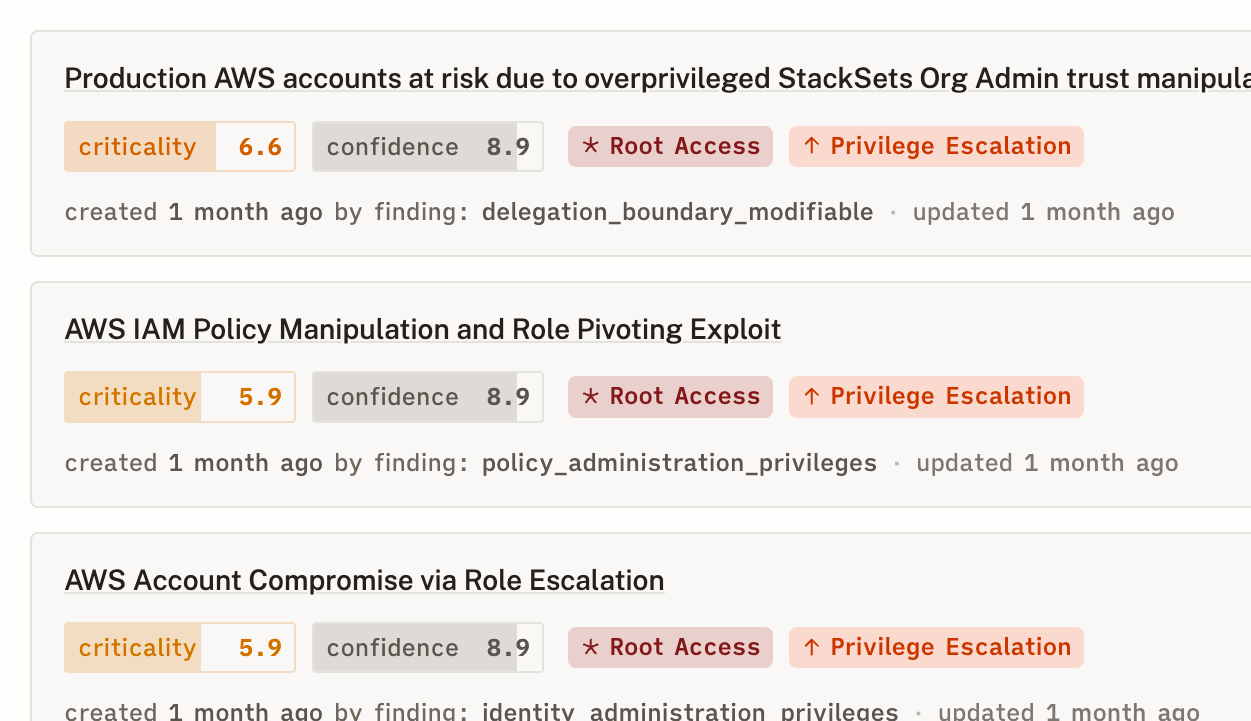This screenshot has height=721, width=1251.
Task: Click criticality 5.9 badge on IAM Policy Manipulation card
Action: pos(180,397)
